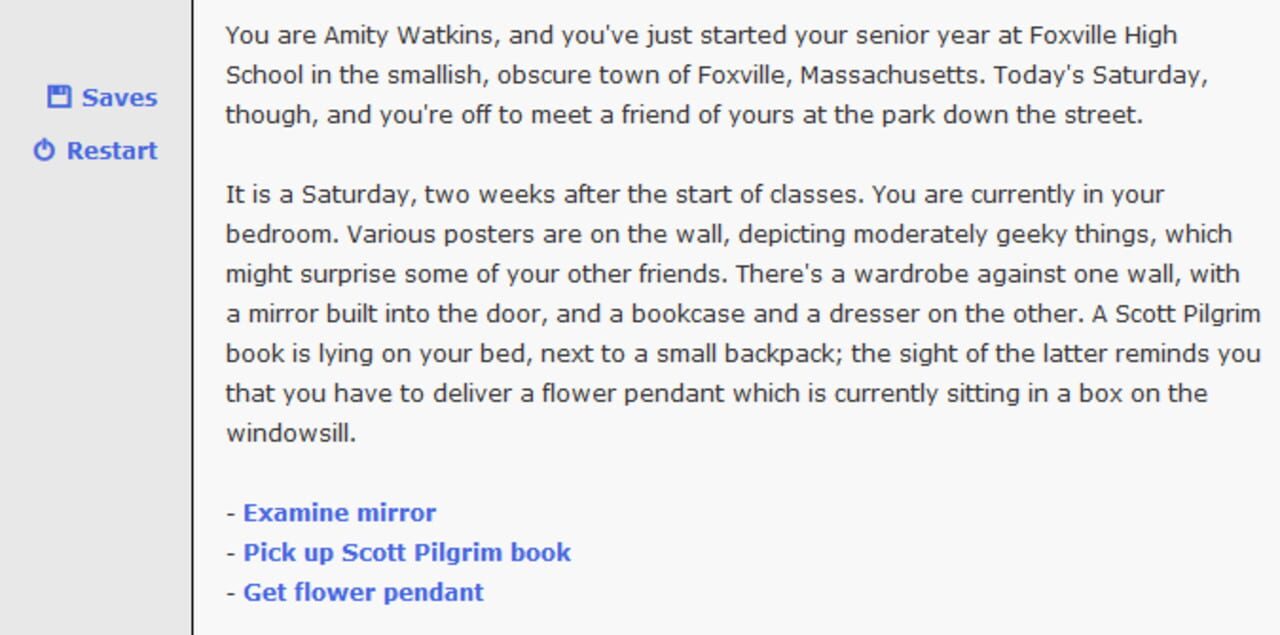Click the Restart power icon
The height and width of the screenshot is (635, 1280).
44,151
